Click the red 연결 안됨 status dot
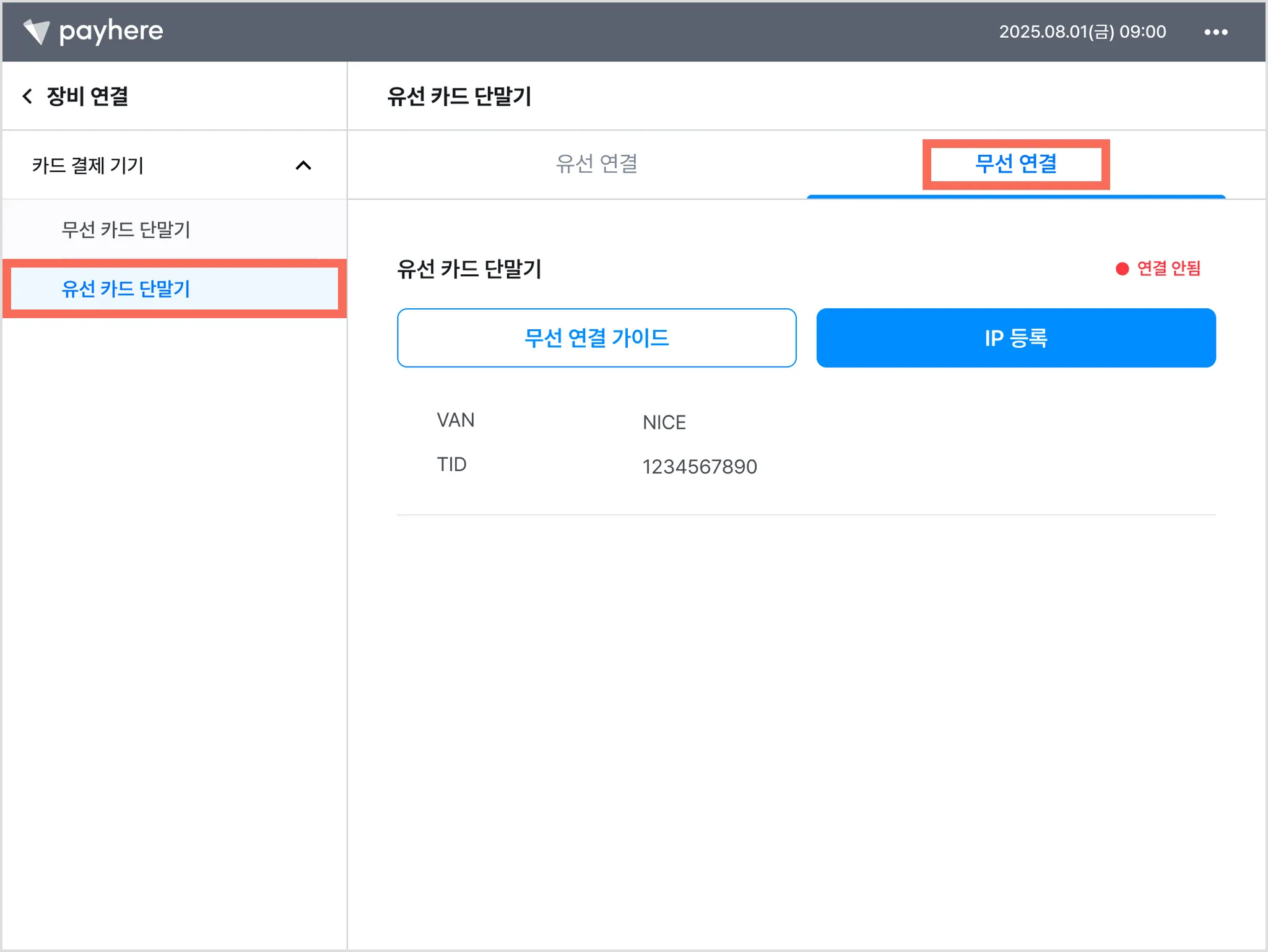The height and width of the screenshot is (952, 1268). [1122, 269]
